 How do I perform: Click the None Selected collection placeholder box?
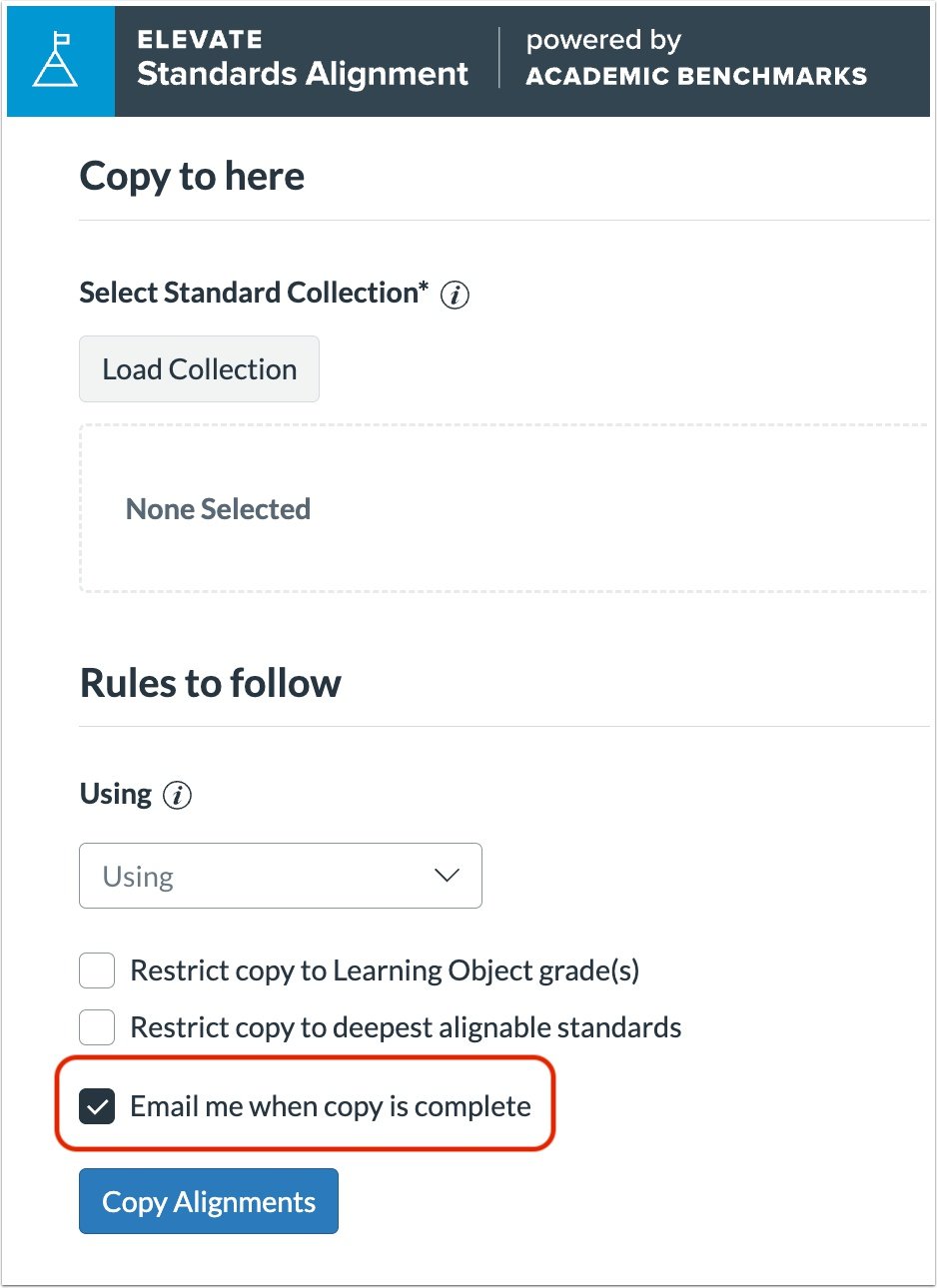504,509
